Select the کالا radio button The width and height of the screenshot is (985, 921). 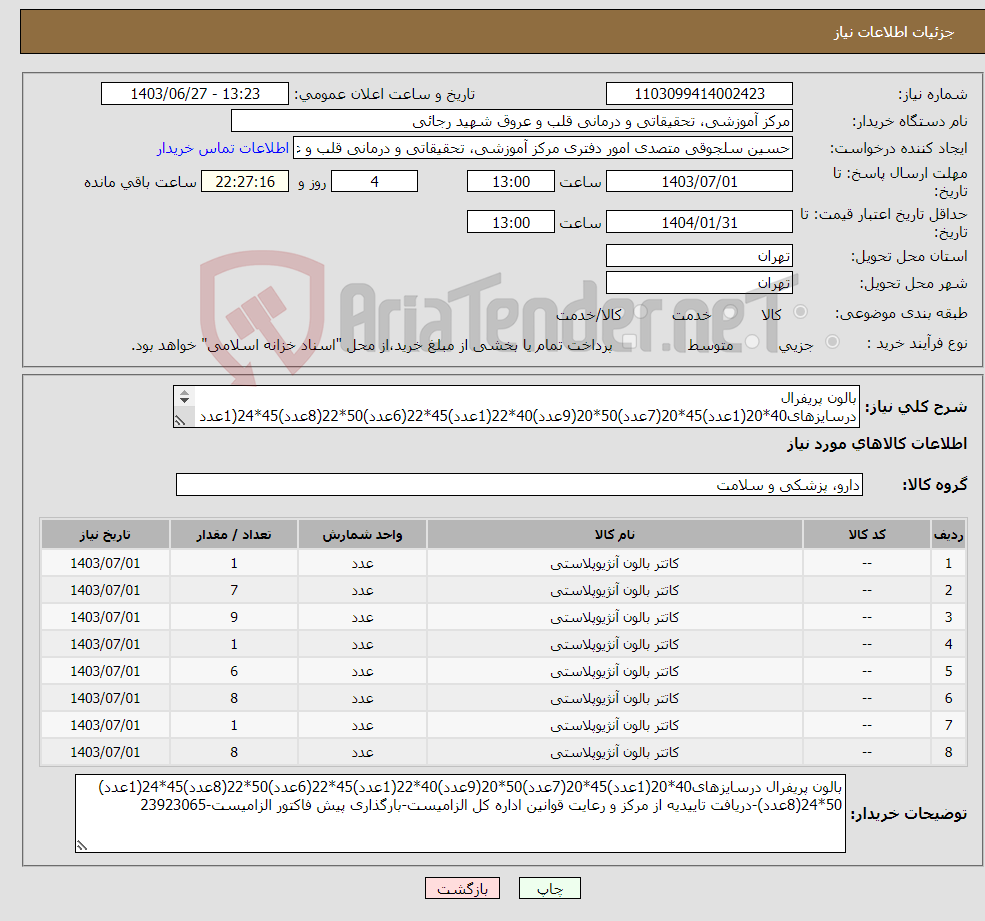pos(800,312)
